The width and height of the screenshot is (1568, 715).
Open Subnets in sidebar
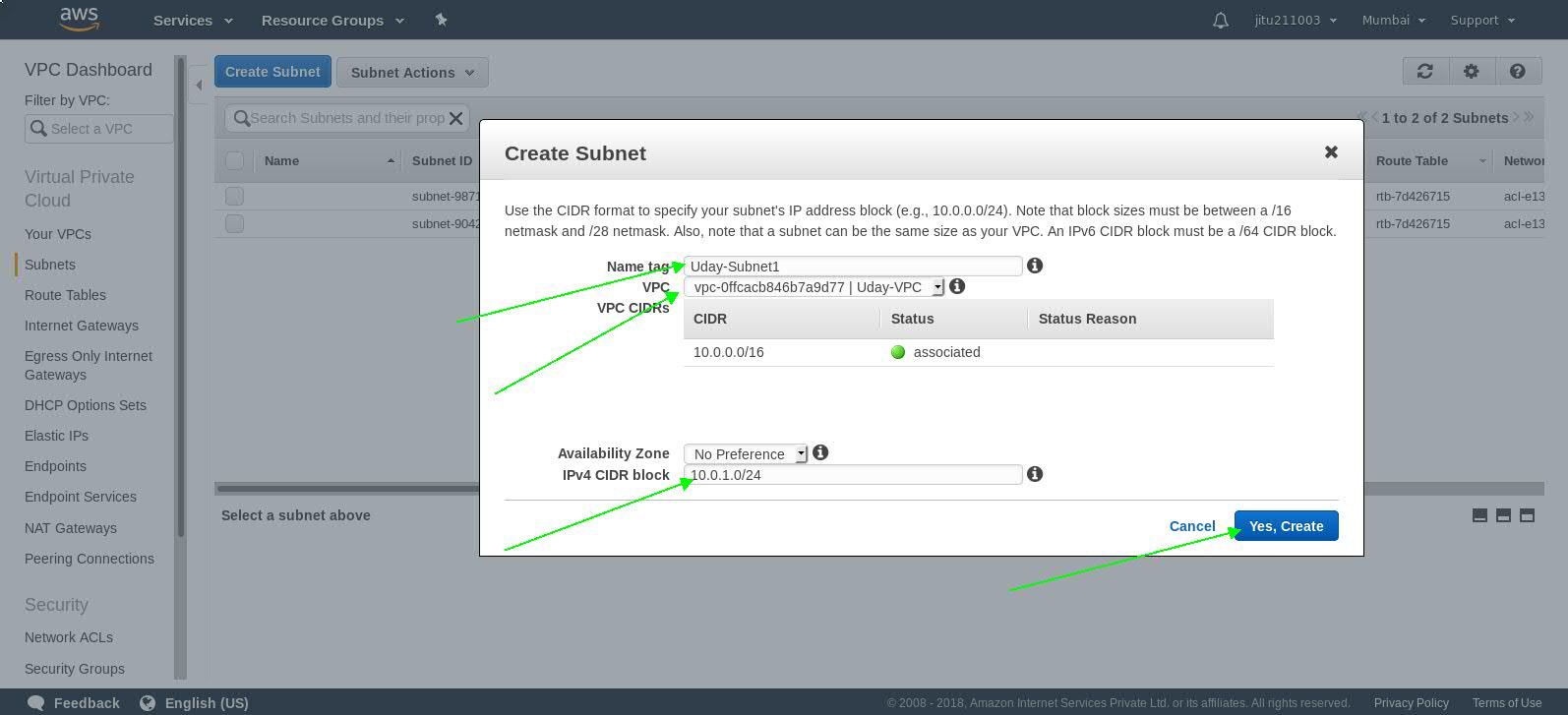pos(50,265)
